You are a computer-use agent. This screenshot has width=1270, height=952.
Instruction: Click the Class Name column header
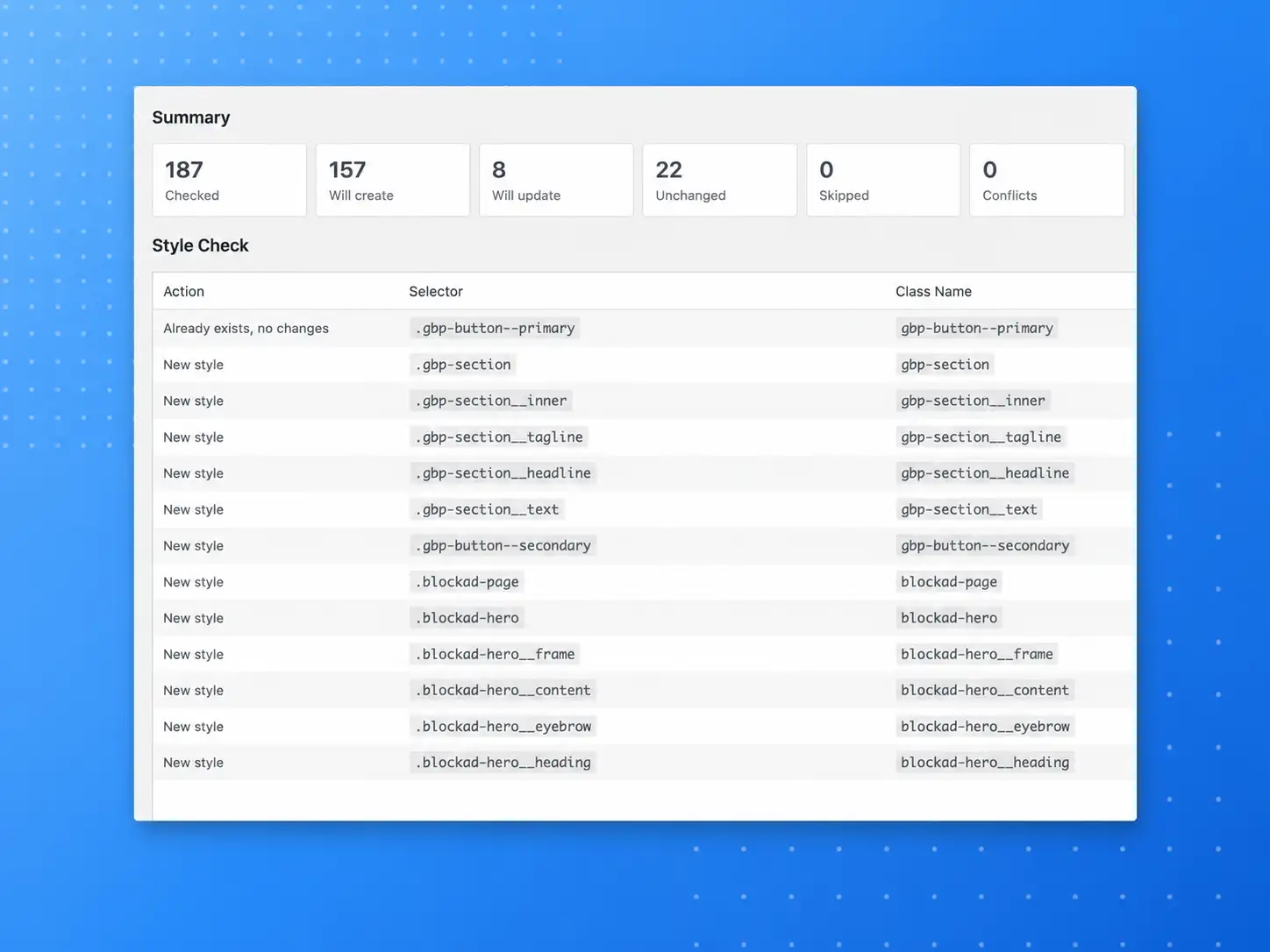933,291
